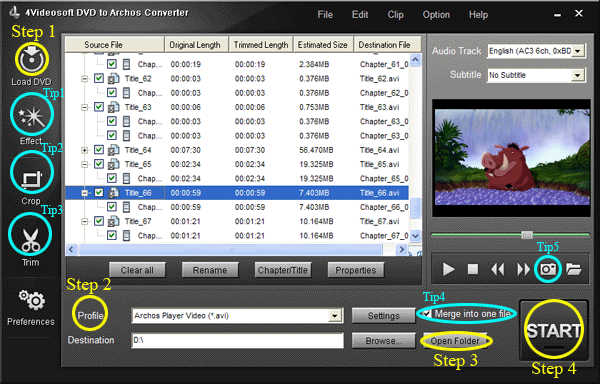Image resolution: width=600 pixels, height=384 pixels.
Task: Click the Open Folder button
Action: (455, 341)
